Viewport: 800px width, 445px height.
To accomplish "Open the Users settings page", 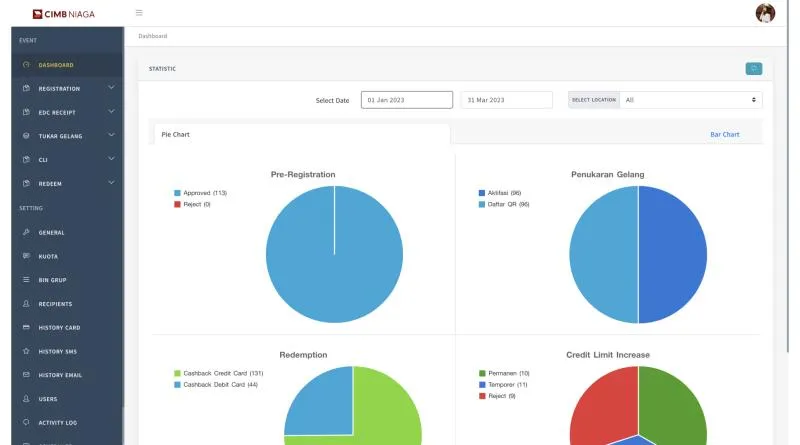I will point(67,399).
